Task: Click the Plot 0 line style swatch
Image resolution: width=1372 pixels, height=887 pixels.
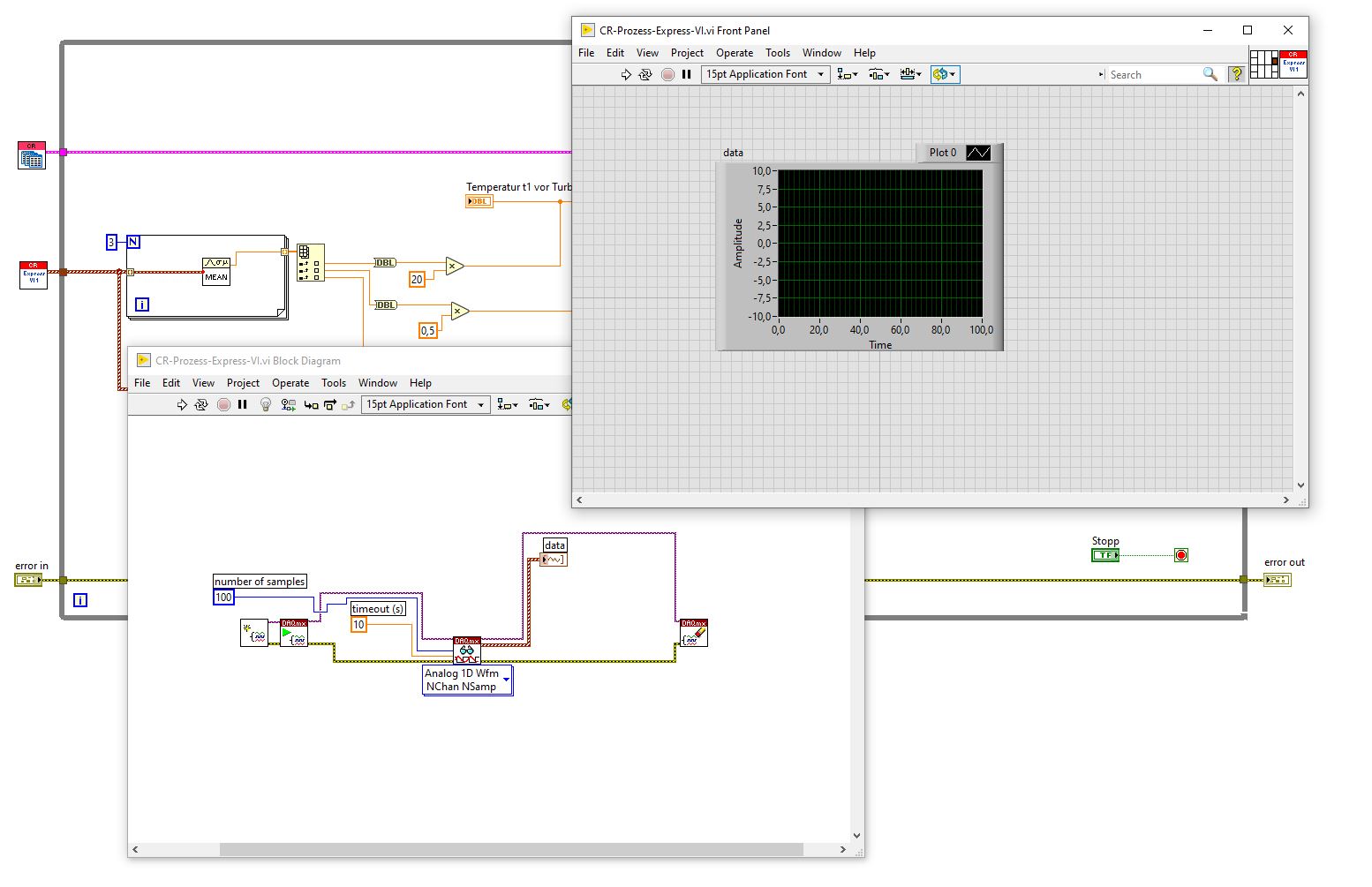Action: click(978, 153)
